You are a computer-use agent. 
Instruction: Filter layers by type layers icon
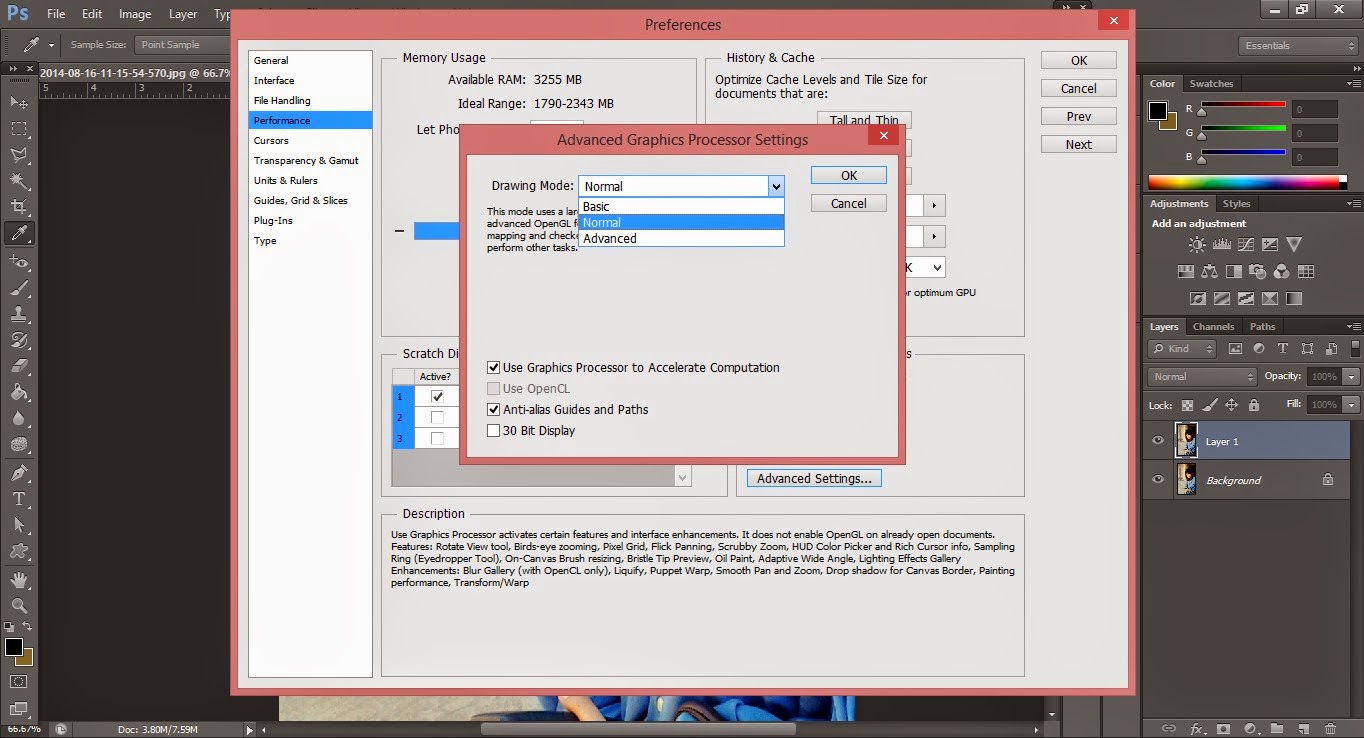[x=1282, y=349]
